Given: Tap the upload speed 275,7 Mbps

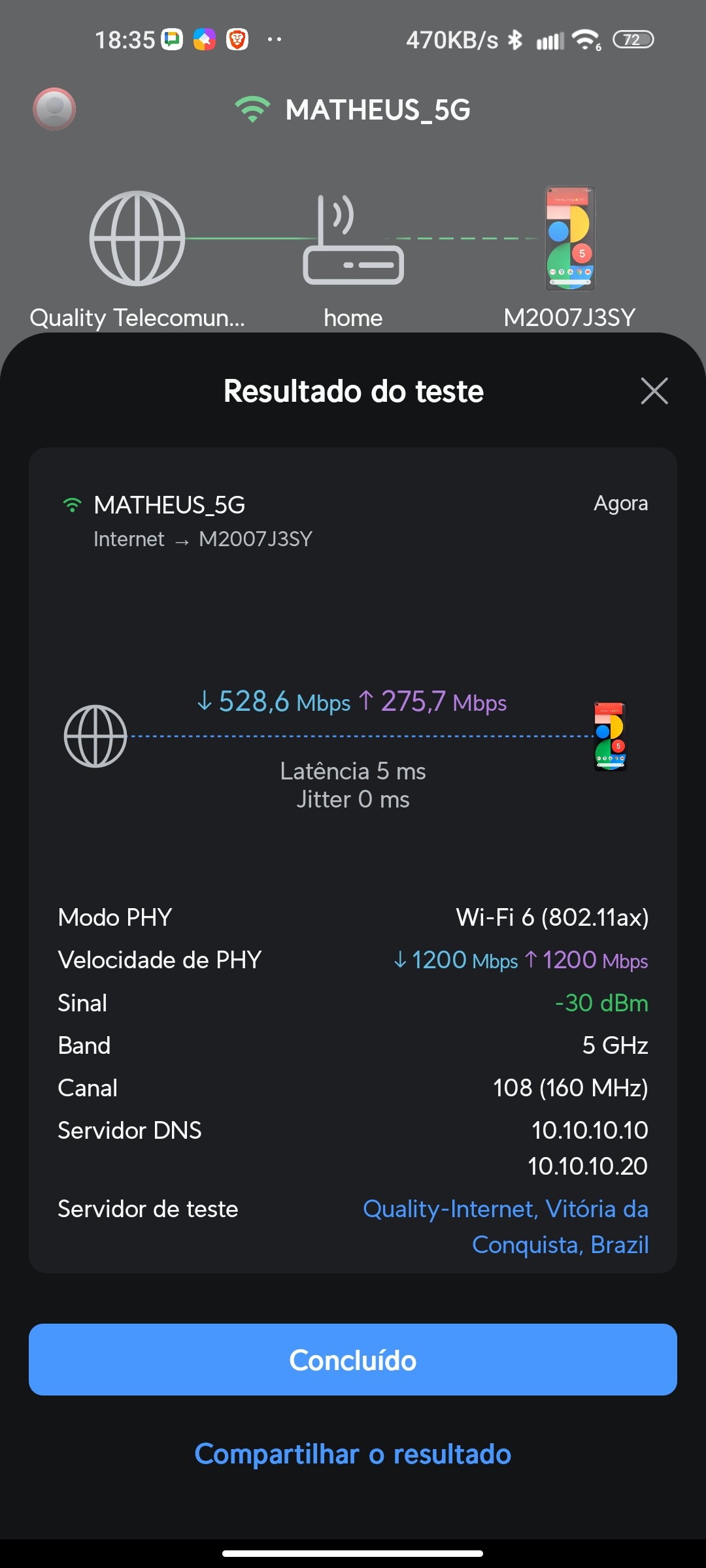Looking at the screenshot, I should click(x=433, y=702).
